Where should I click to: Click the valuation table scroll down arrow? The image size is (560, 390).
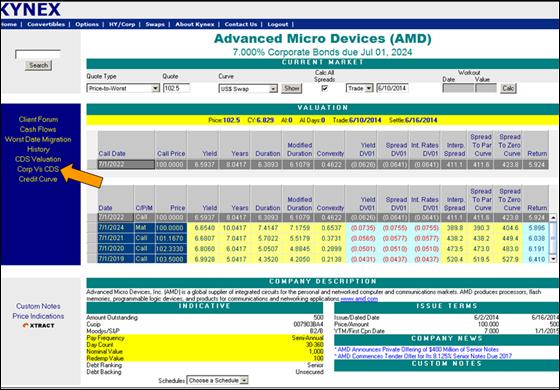point(553,259)
